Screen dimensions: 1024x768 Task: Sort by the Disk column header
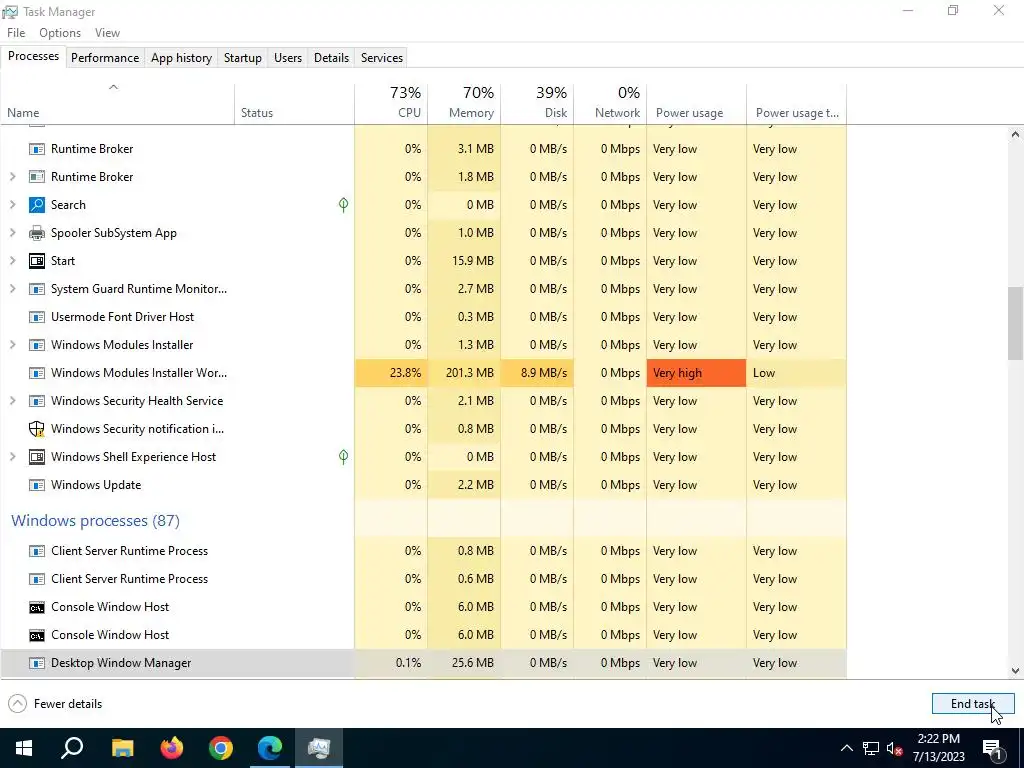pyautogui.click(x=537, y=104)
